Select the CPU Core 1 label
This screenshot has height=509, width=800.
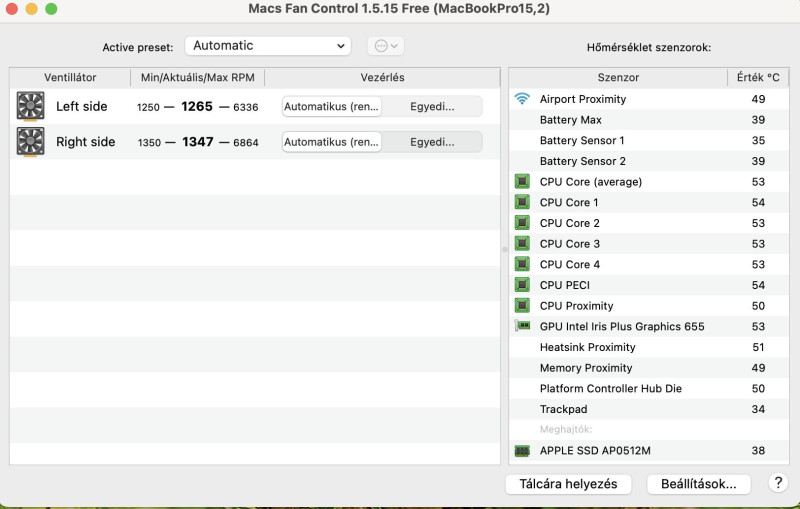coord(569,202)
